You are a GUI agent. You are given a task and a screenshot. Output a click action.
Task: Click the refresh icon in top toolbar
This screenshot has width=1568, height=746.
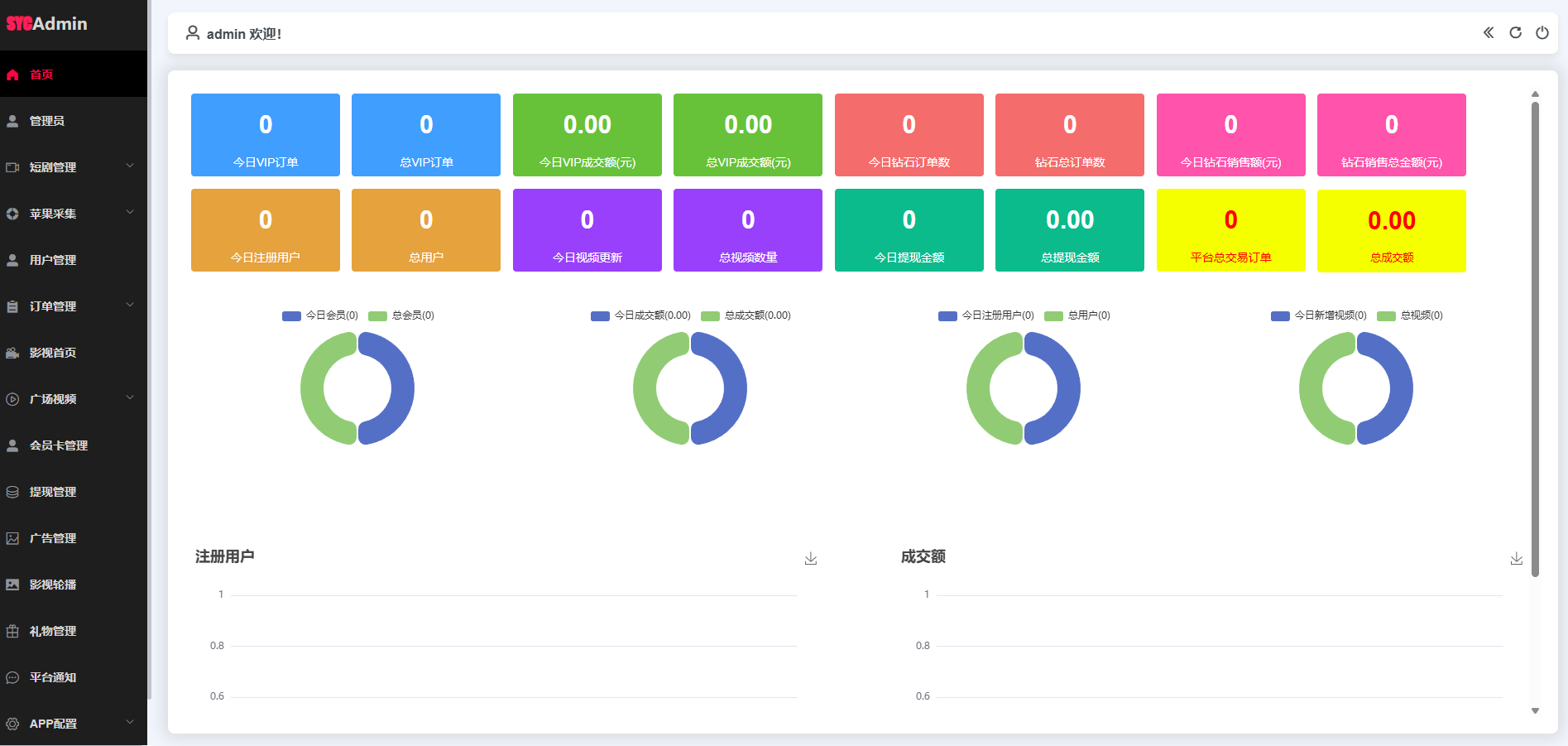tap(1515, 33)
